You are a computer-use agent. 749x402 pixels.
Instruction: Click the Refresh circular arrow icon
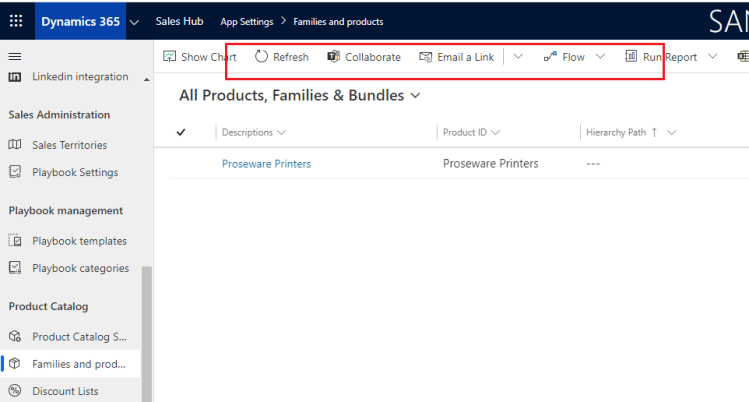coord(261,57)
